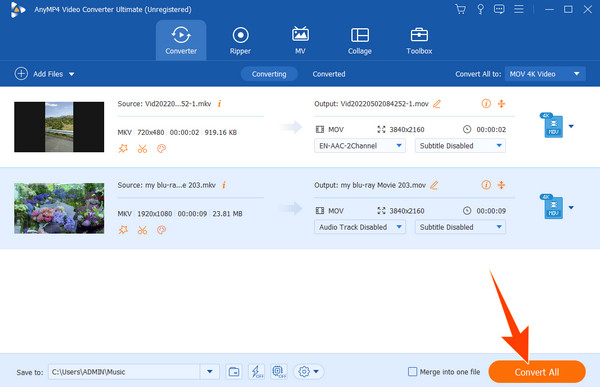The height and width of the screenshot is (387, 600).
Task: Show output info for my blu-ray Movie 203.mov
Action: (486, 185)
